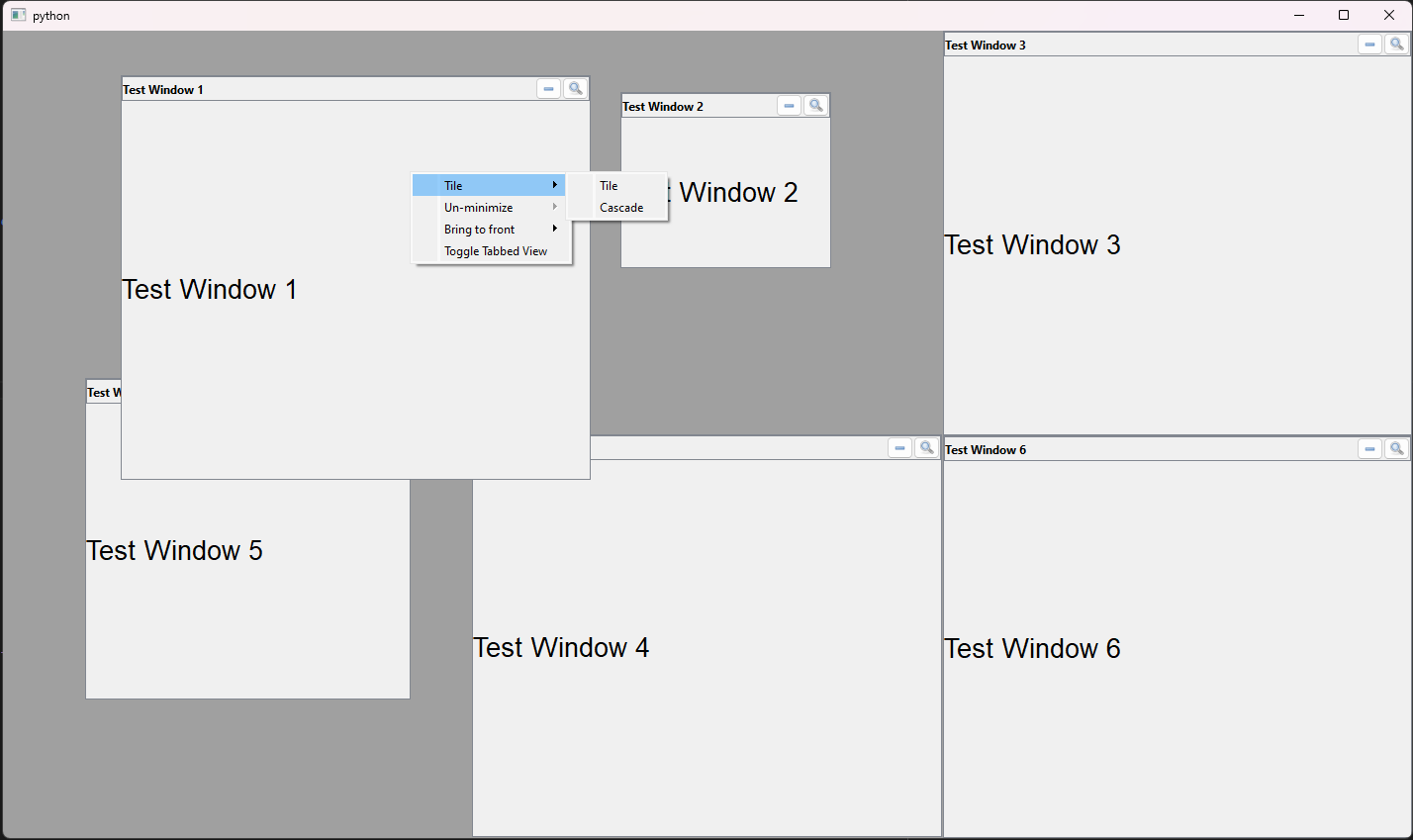Toggle Tabbed View from the context menu
Viewport: 1413px width, 840px height.
point(495,251)
